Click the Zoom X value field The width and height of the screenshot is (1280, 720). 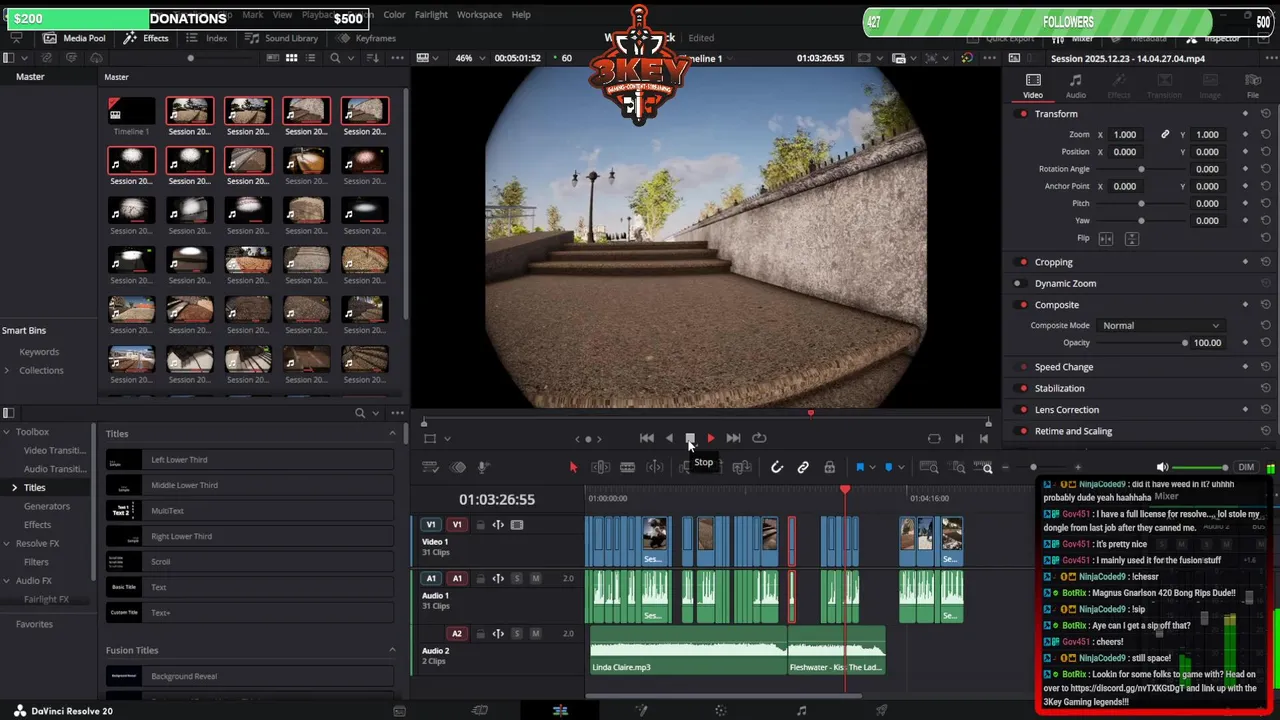tap(1126, 135)
